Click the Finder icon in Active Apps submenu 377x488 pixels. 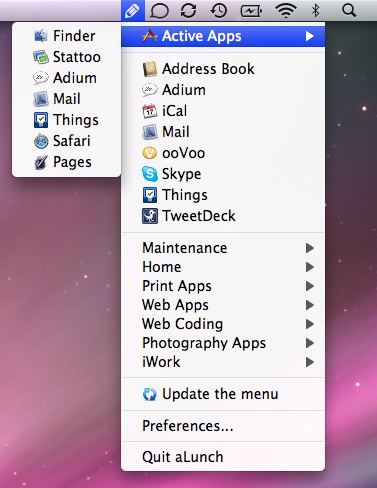(41, 36)
